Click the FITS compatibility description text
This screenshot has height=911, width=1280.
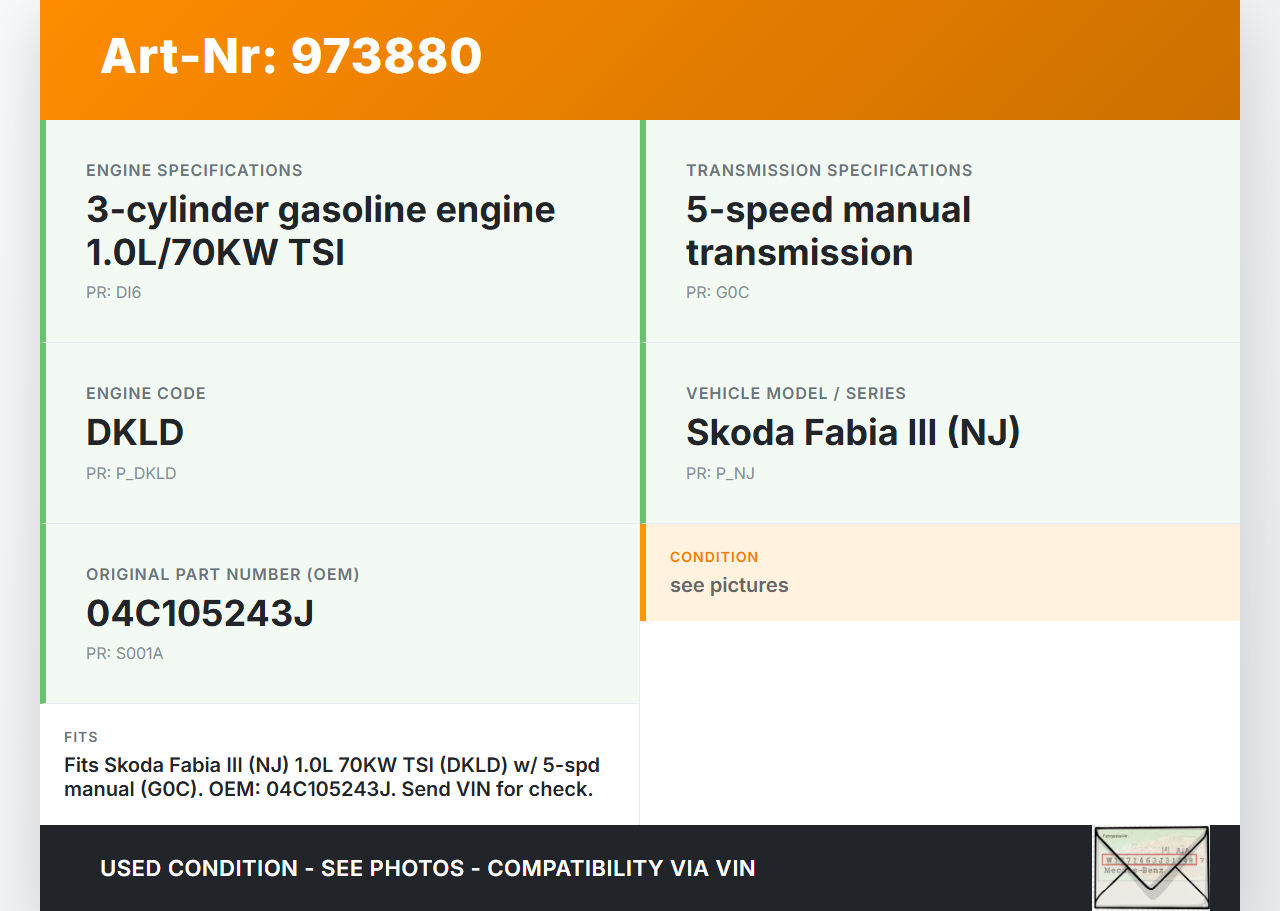click(x=332, y=777)
